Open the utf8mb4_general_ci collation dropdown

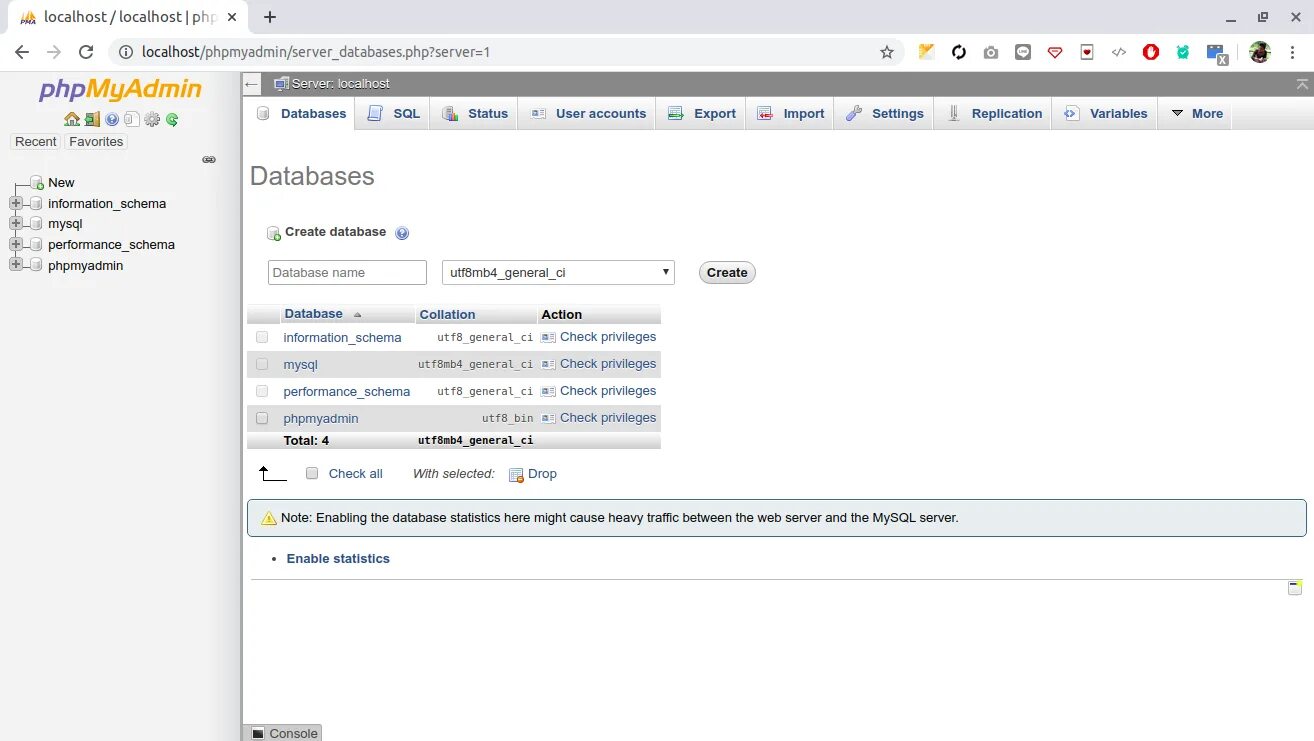pyautogui.click(x=558, y=272)
